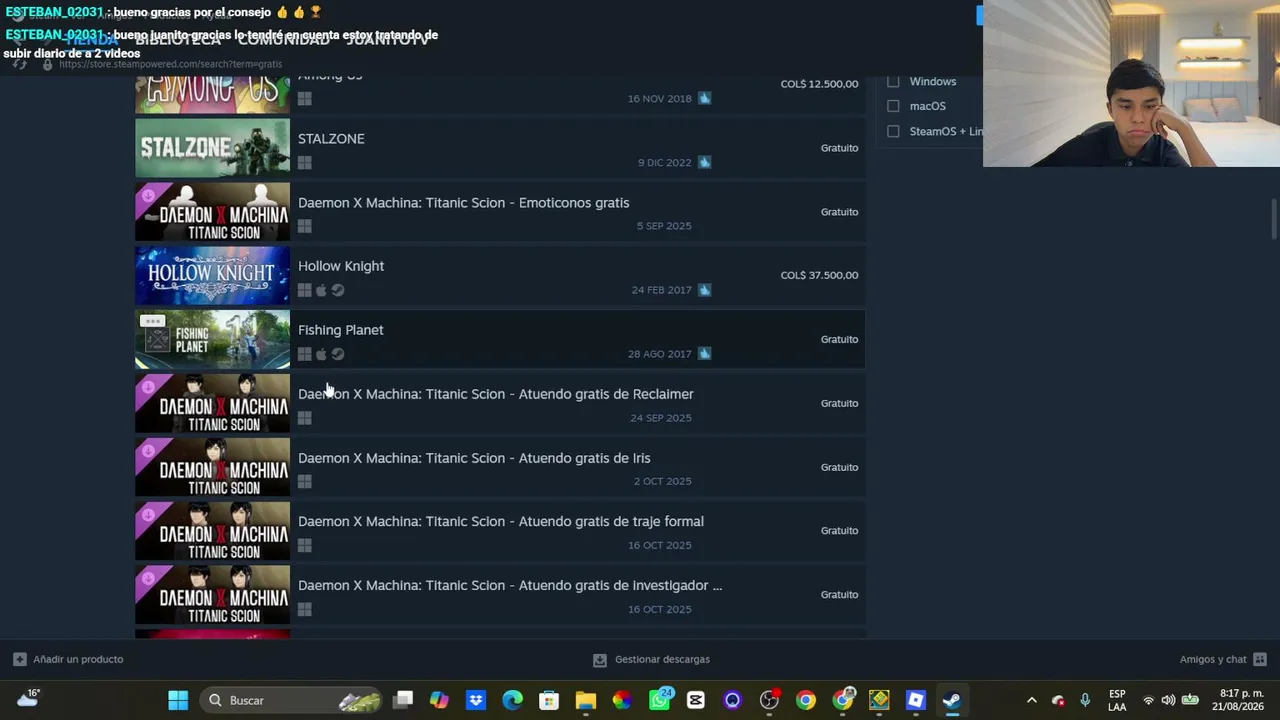Click the Windows icon under Atuendo gratis de Iris
This screenshot has height=720, width=1280.
pyautogui.click(x=305, y=481)
